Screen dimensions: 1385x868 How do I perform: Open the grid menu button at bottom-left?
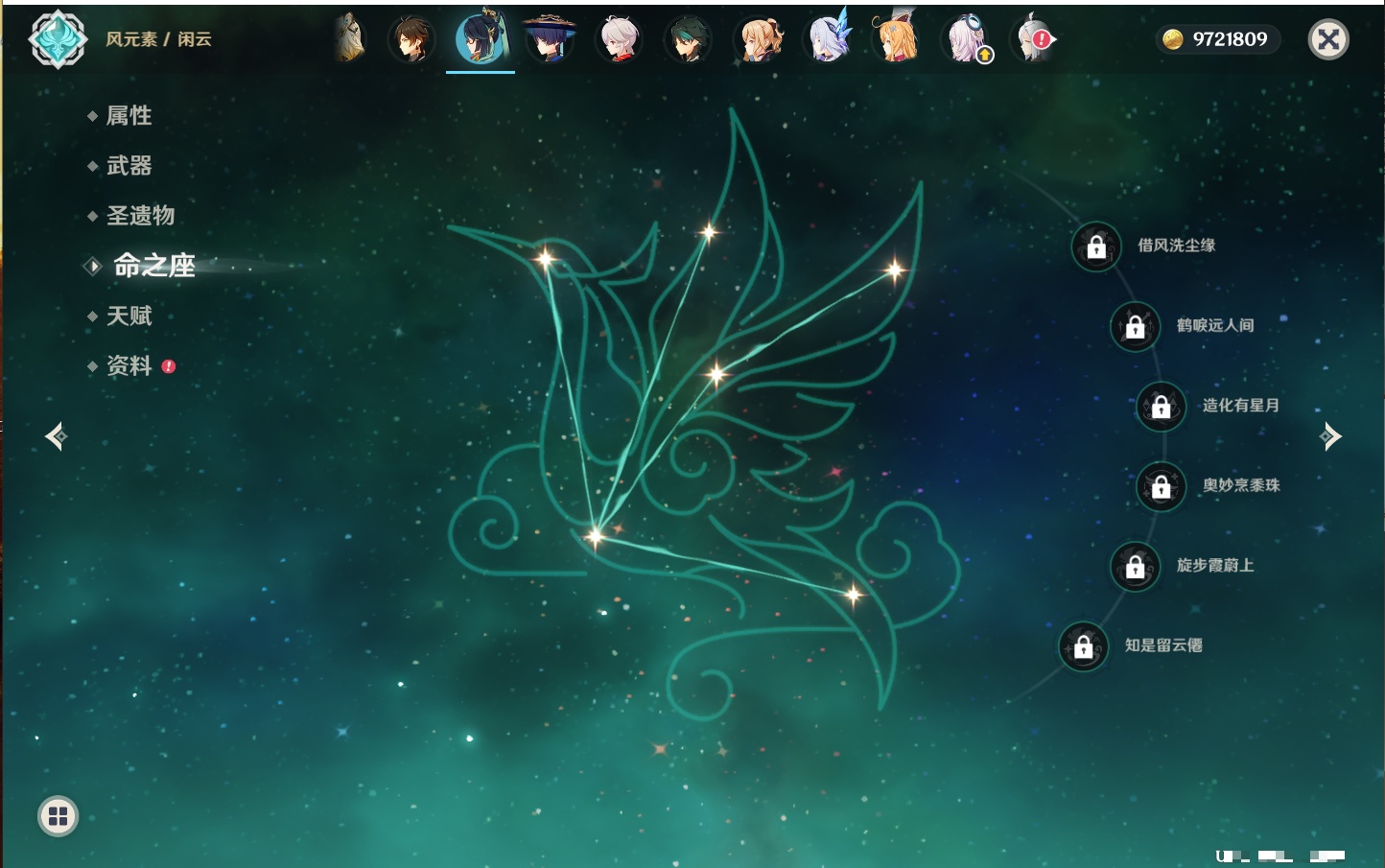(58, 816)
